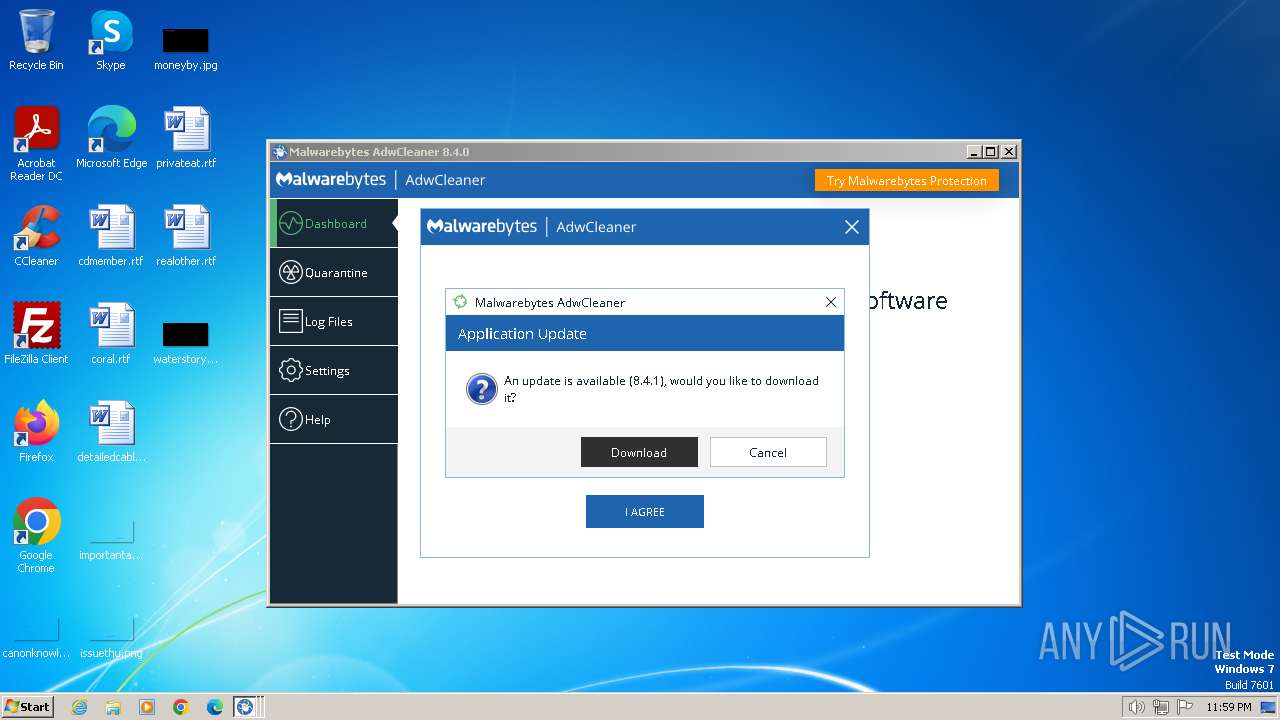The image size is (1280, 720).
Task: Click the AdwCleaner icon in update dialog title
Action: pos(460,302)
